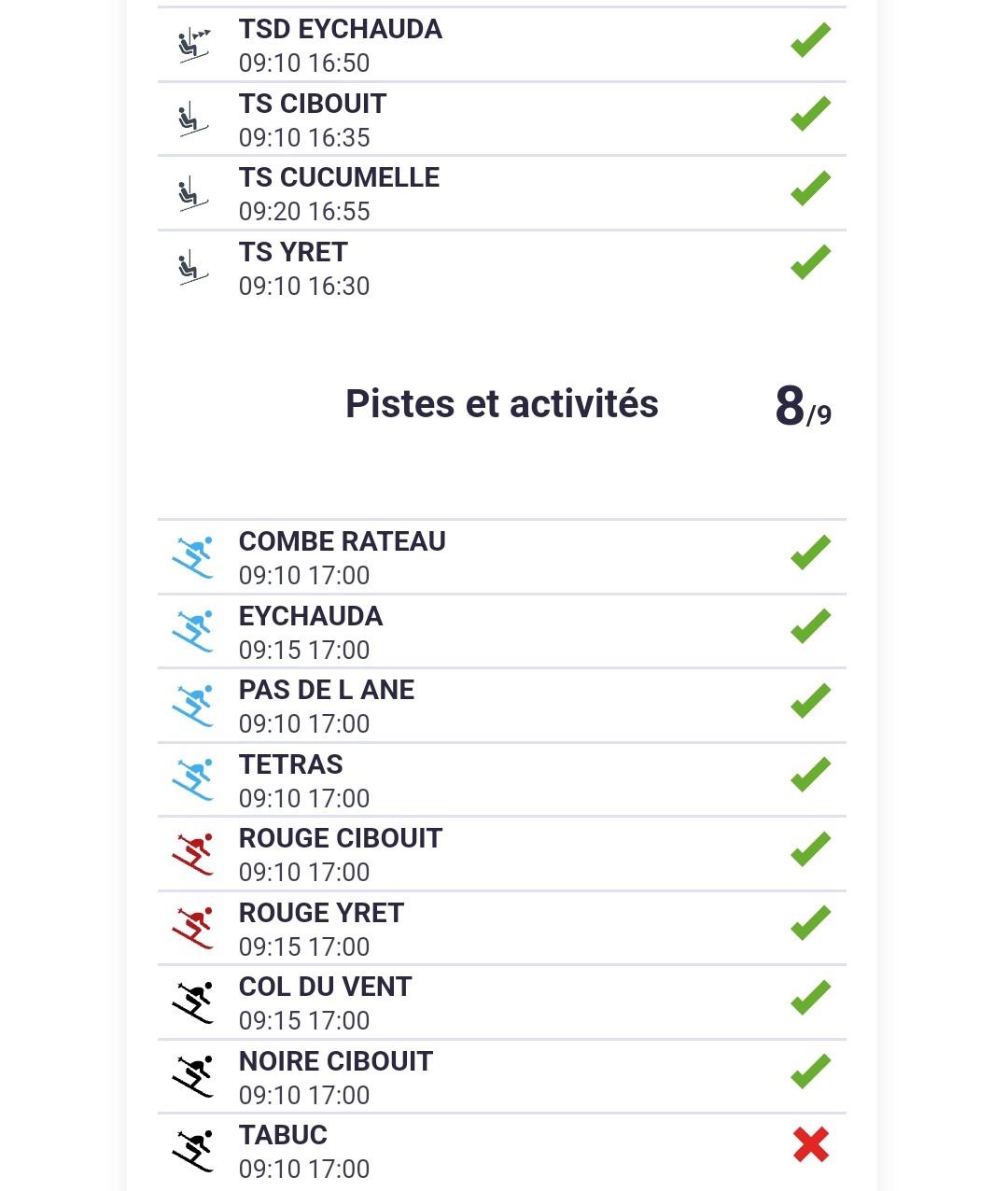Select the PAS DE L ANE piste name
Image resolution: width=1008 pixels, height=1191 pixels.
(x=327, y=690)
